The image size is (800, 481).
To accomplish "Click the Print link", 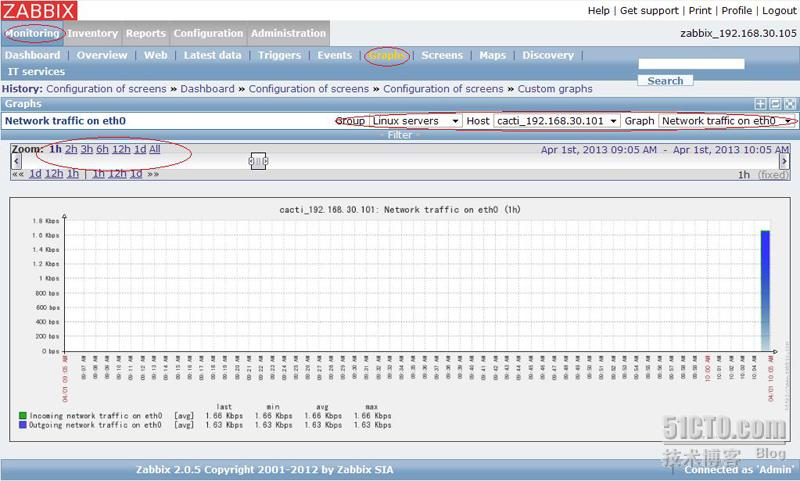I will [699, 11].
